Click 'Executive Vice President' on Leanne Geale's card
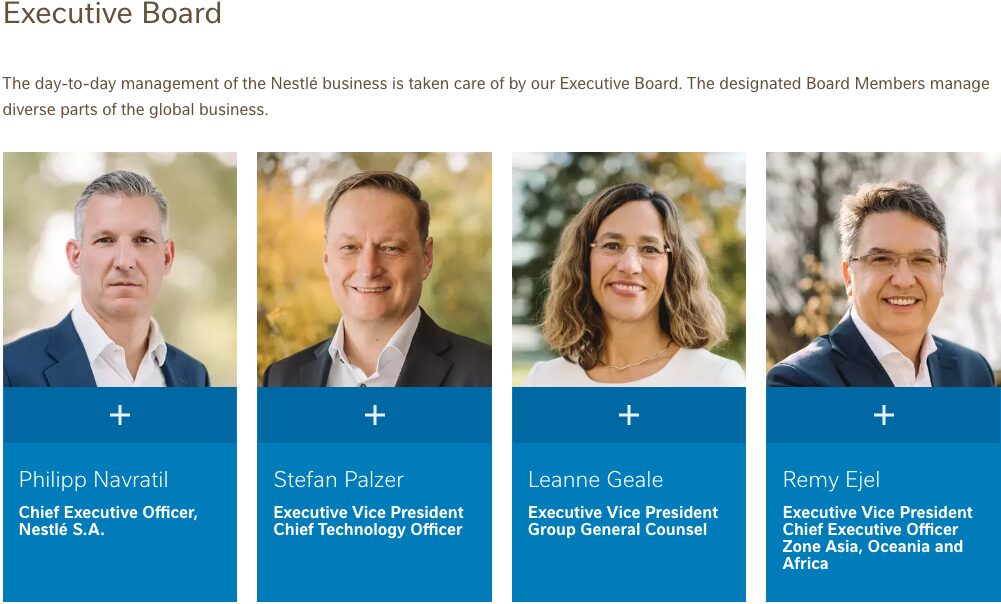 tap(623, 512)
